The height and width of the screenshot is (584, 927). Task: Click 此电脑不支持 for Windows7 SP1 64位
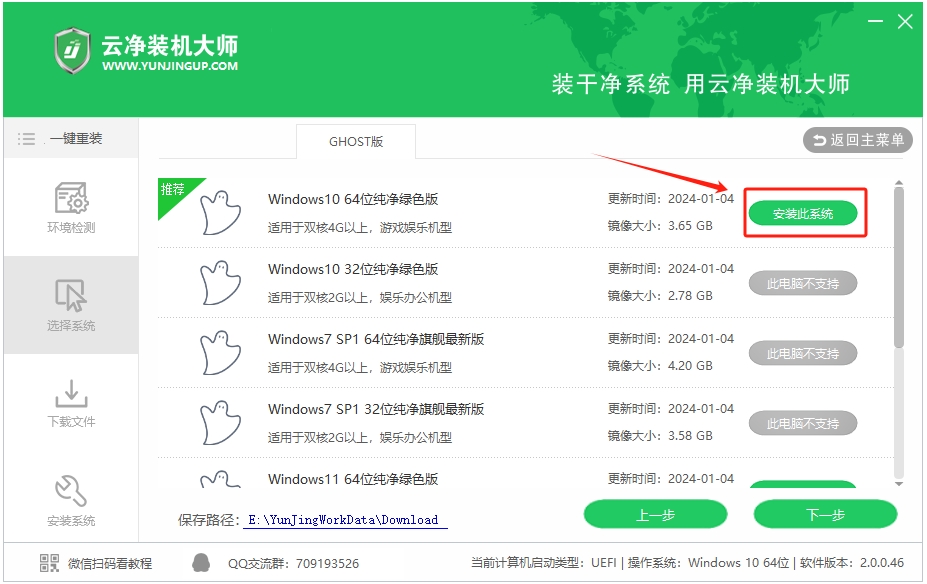tap(803, 353)
